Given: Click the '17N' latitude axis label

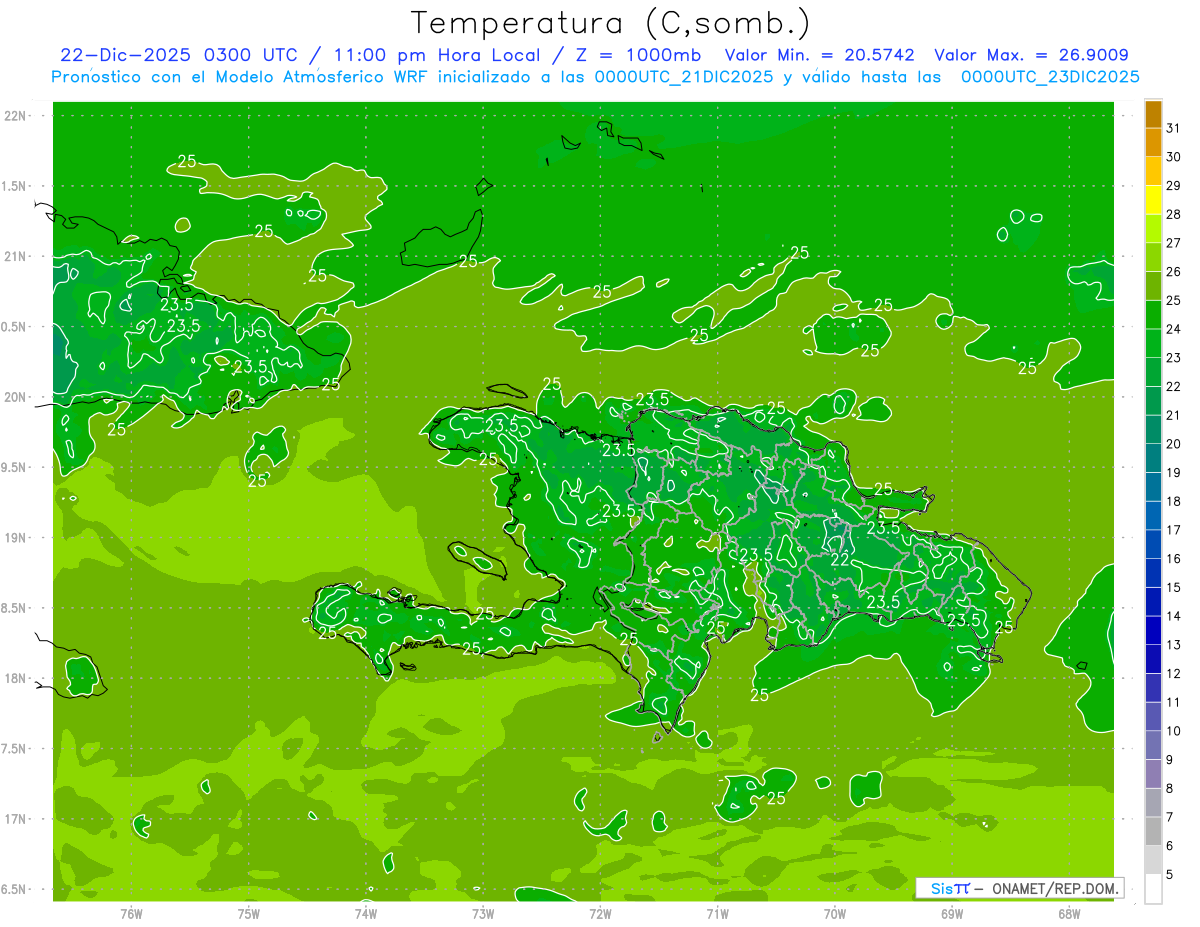Looking at the screenshot, I should pos(16,819).
